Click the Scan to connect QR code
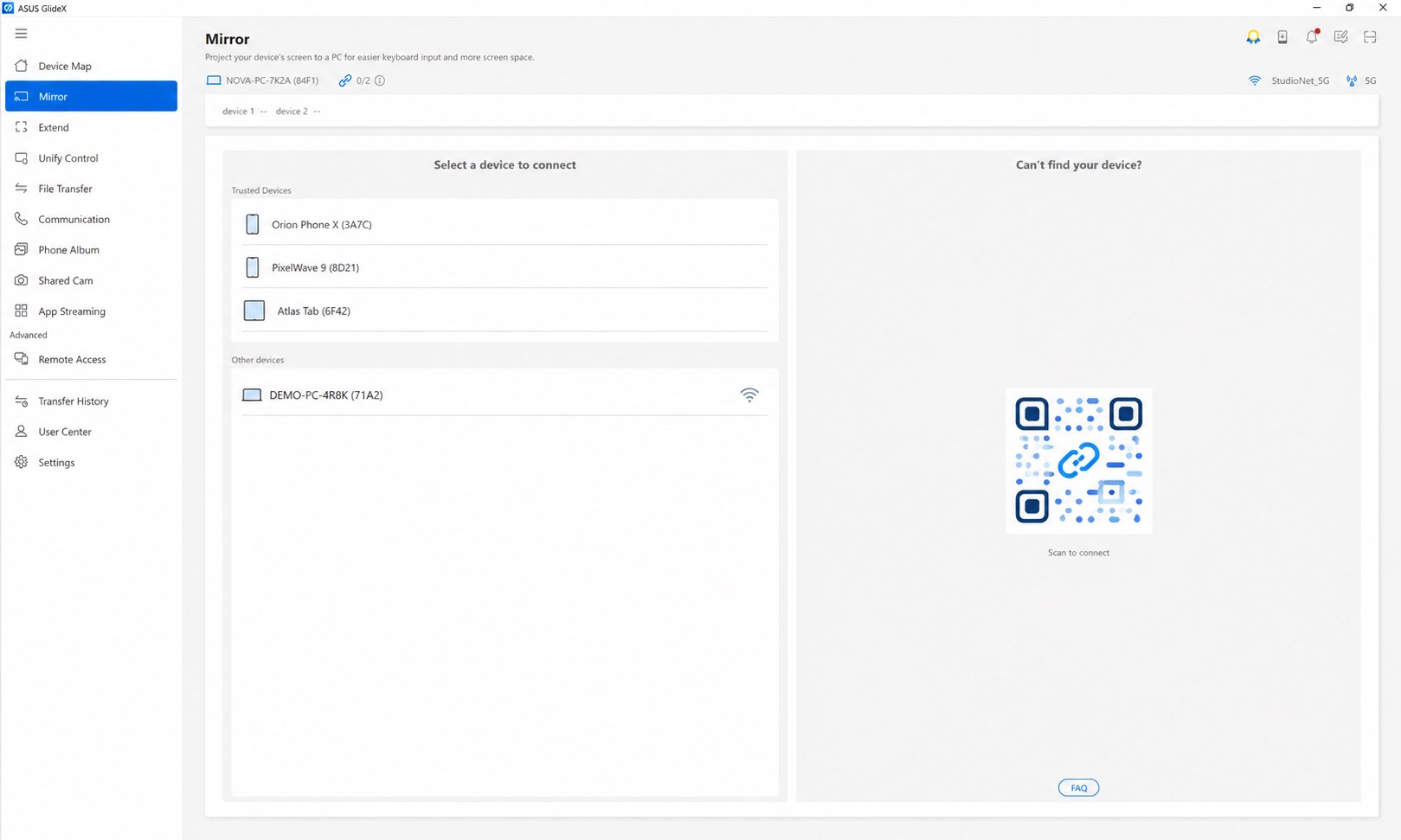This screenshot has height=840, width=1401. click(x=1078, y=460)
